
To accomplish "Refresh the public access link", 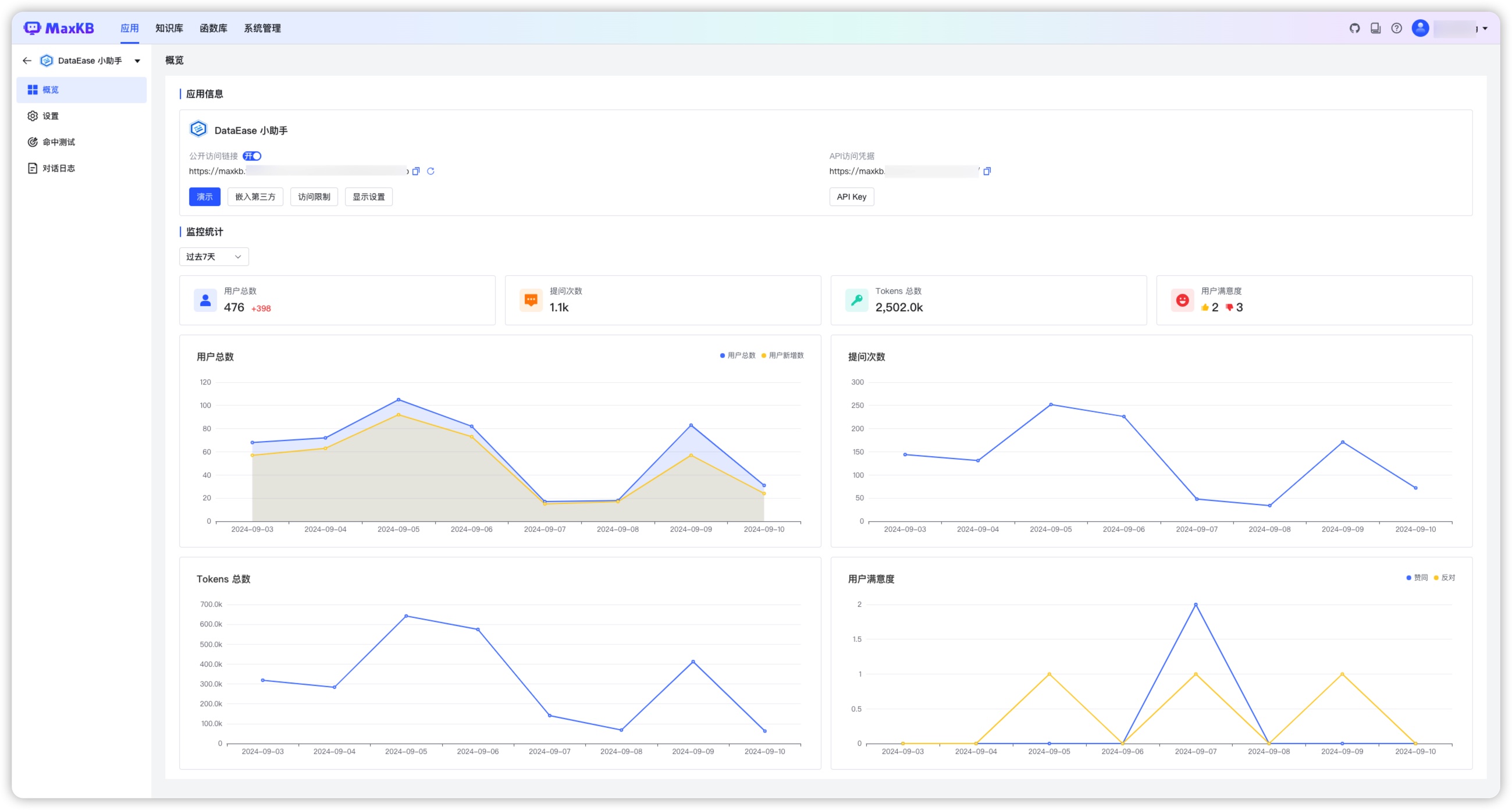I will pos(431,172).
